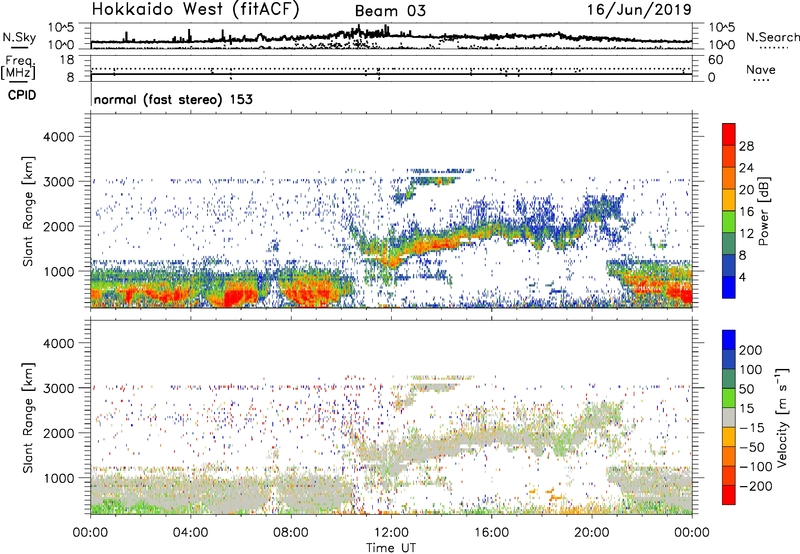Screen dimensions: 800x554
Task: Click the '-15' velocity scale value
Action: (x=752, y=428)
